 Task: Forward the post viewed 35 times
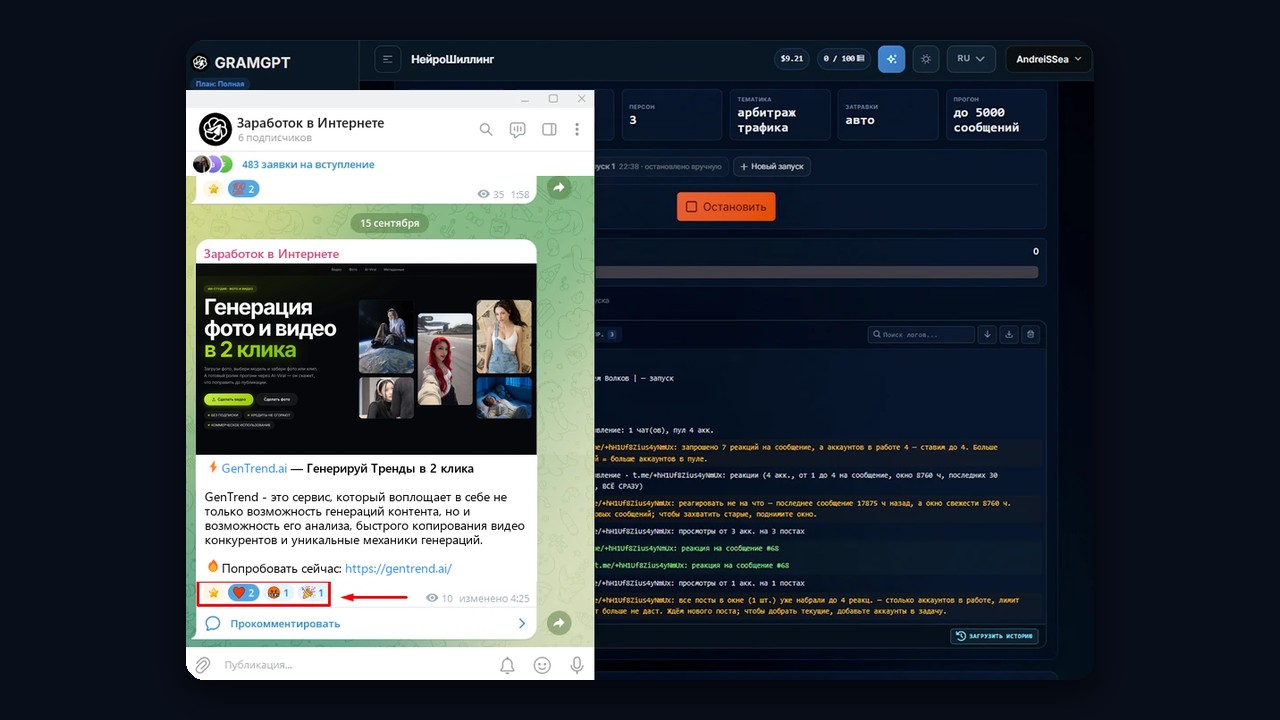click(x=559, y=187)
